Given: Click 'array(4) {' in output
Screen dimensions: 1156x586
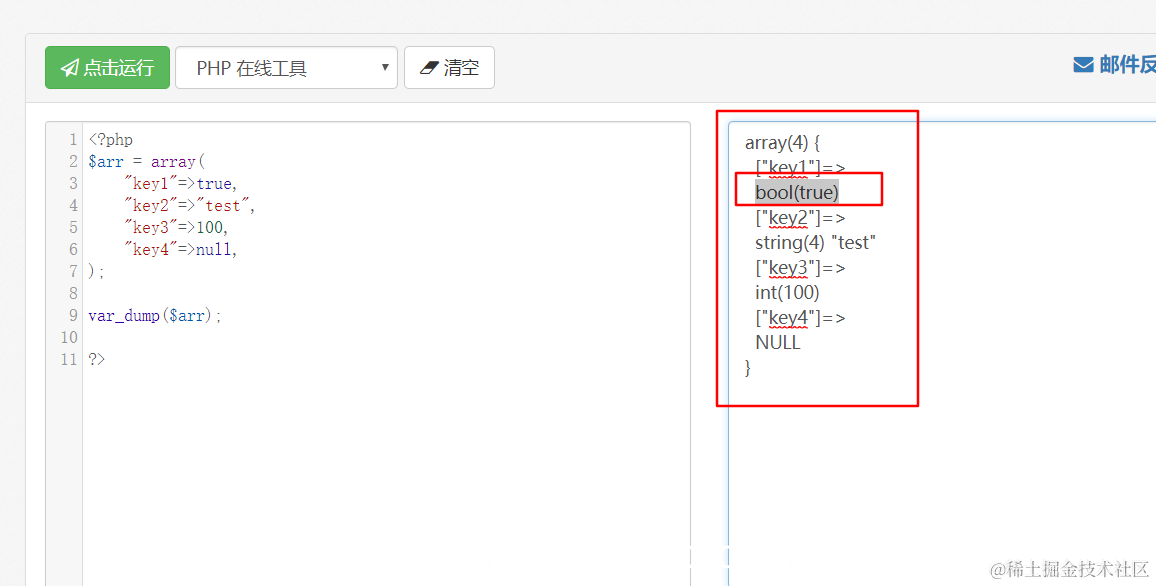Looking at the screenshot, I should click(x=782, y=143).
